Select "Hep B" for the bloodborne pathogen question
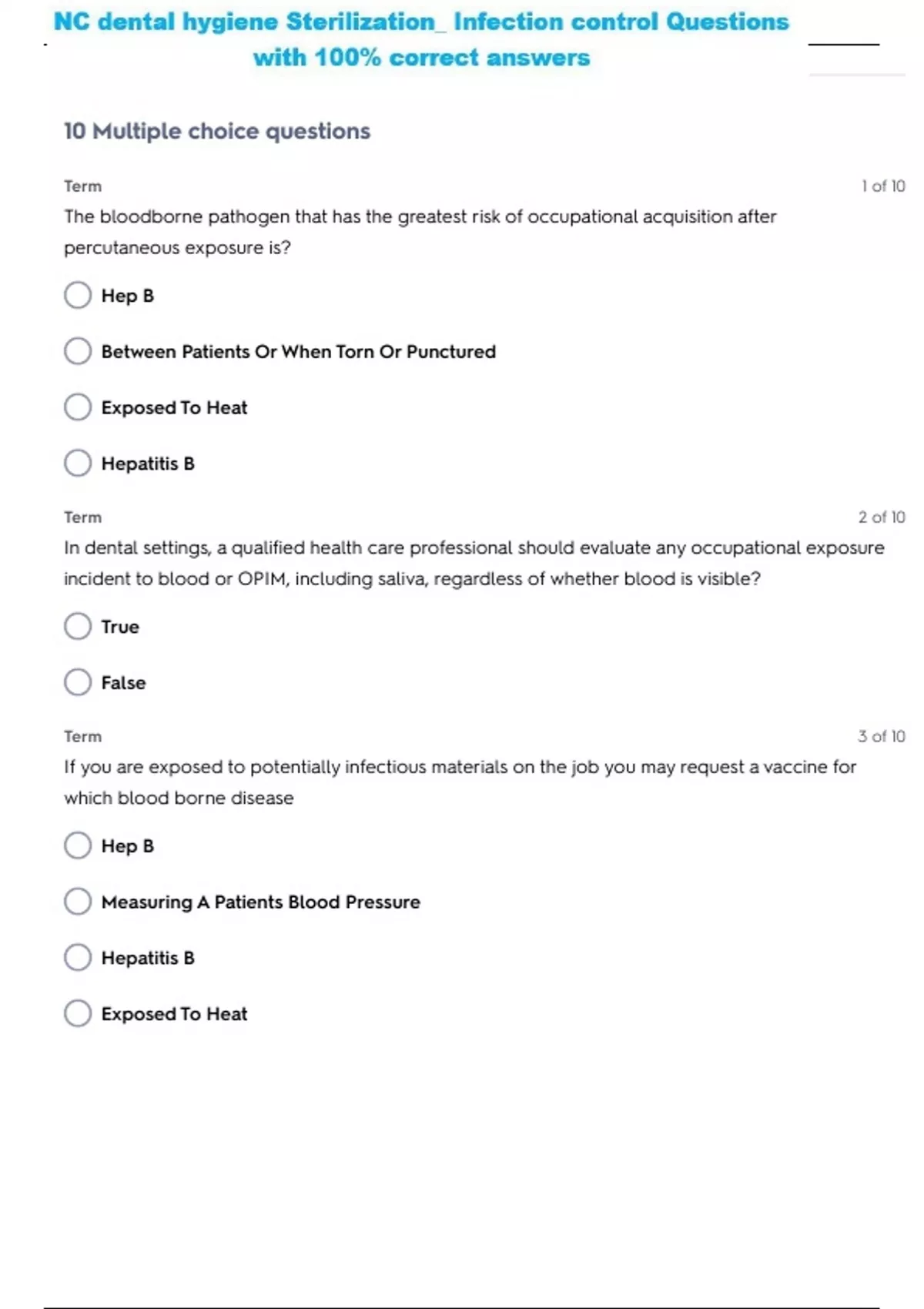Viewport: 924px width, 1309px height. [x=78, y=295]
